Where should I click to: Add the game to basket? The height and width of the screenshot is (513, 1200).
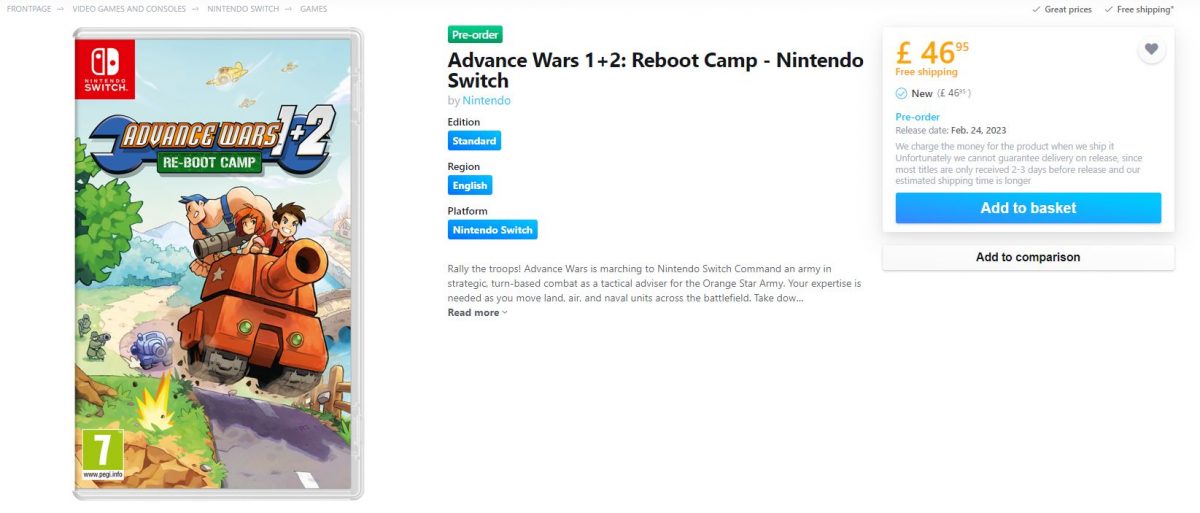coord(1028,208)
